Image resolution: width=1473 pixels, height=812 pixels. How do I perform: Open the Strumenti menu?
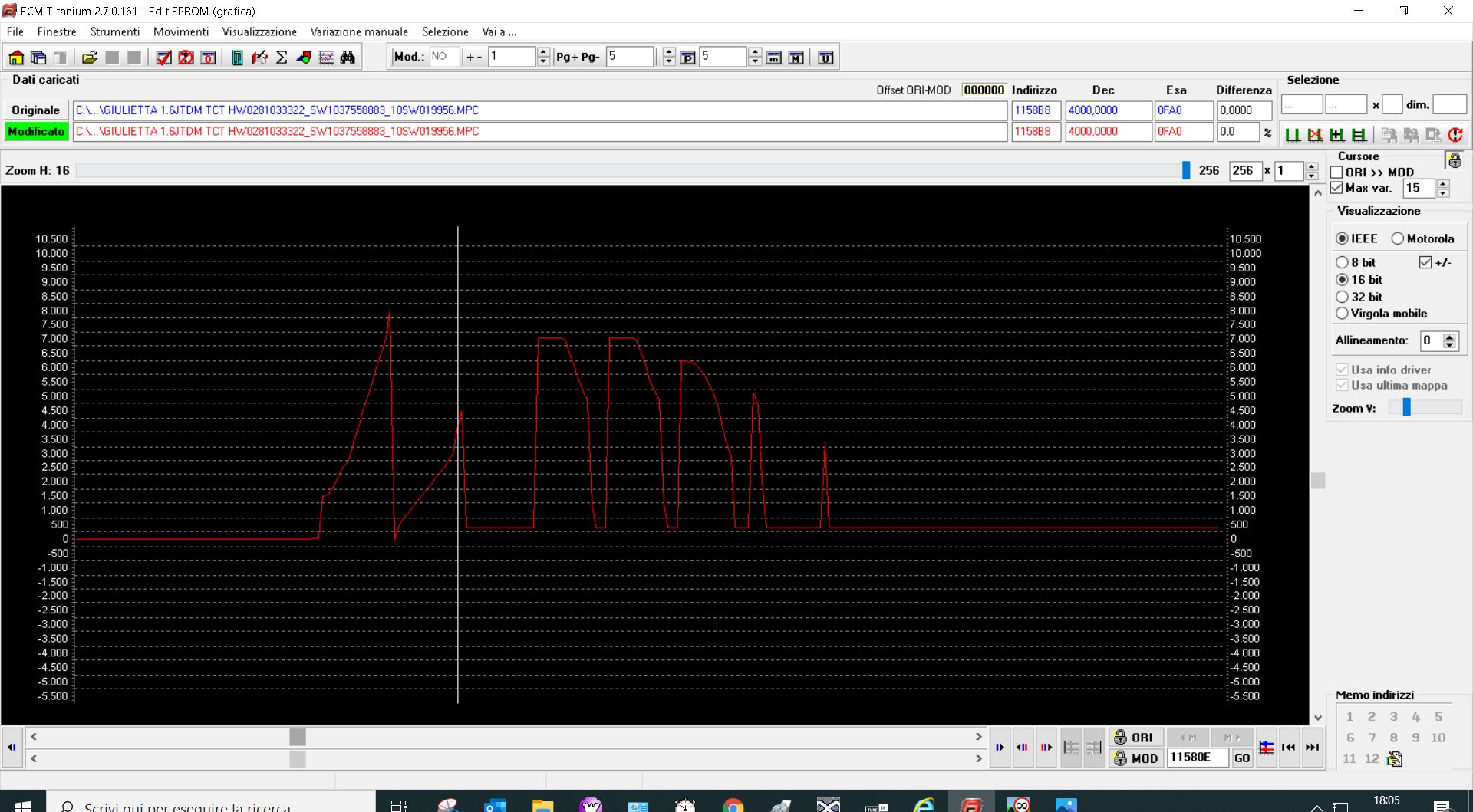(115, 31)
